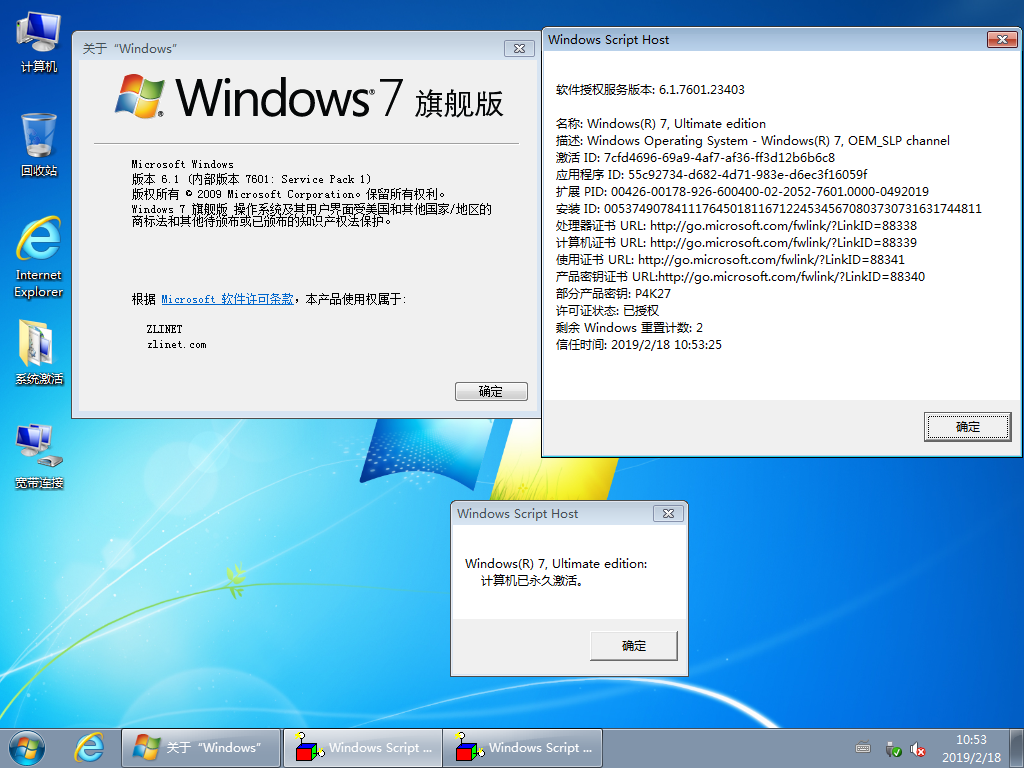Click the 产品密钥证书 URL line
The height and width of the screenshot is (768, 1024).
[x=740, y=276]
